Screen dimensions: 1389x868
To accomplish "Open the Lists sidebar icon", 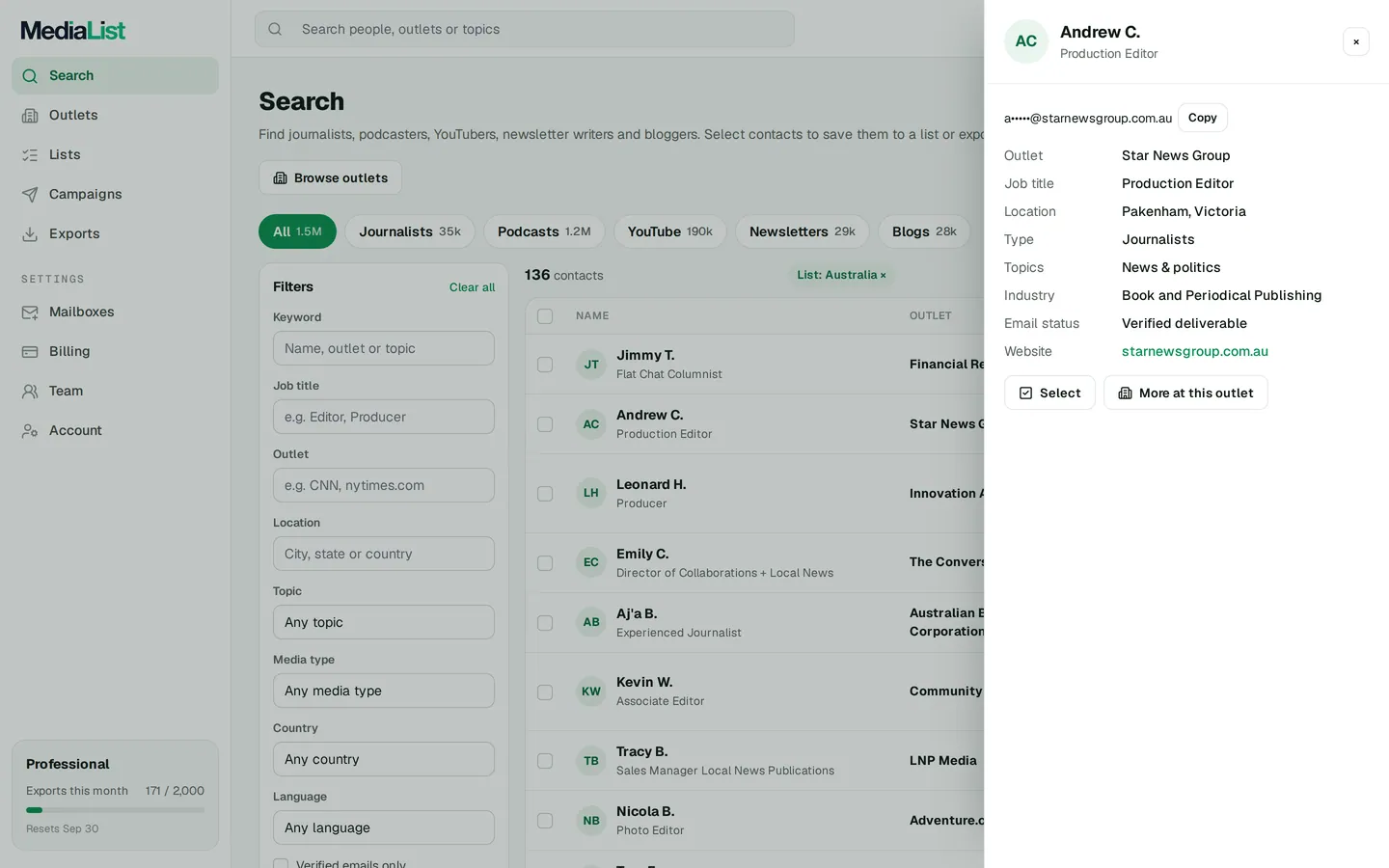I will tap(30, 154).
